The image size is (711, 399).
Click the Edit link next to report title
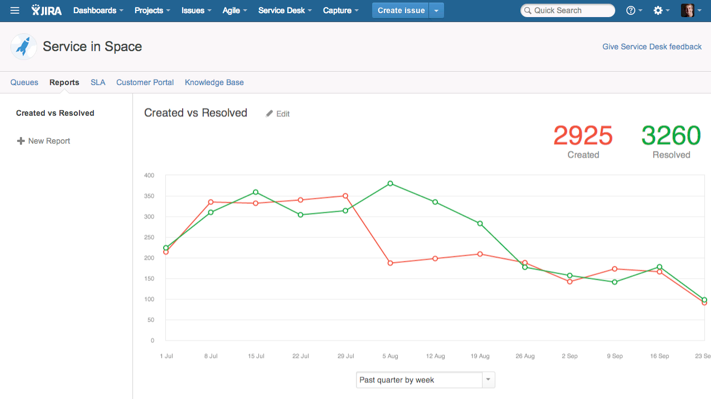click(282, 114)
